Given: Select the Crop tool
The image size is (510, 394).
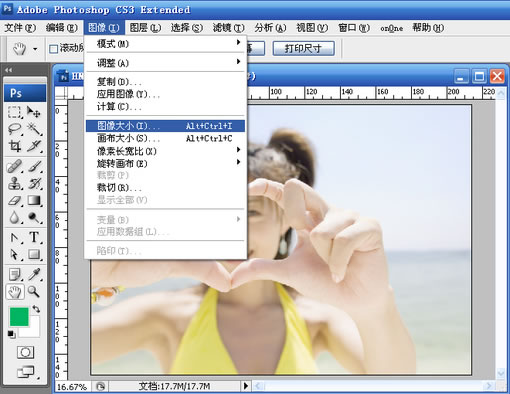Looking at the screenshot, I should 15,146.
